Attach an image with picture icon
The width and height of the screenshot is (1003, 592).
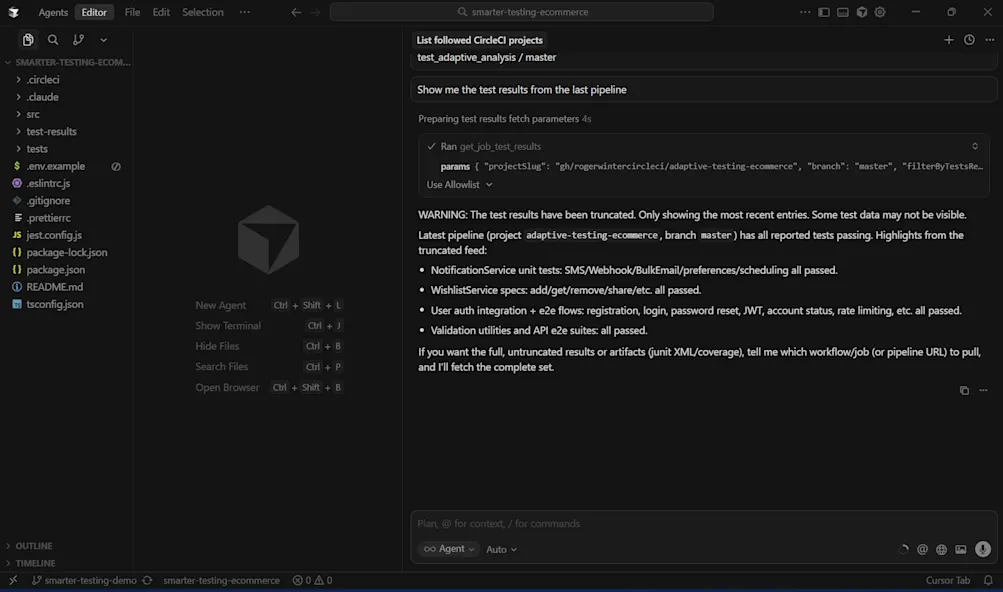point(961,549)
